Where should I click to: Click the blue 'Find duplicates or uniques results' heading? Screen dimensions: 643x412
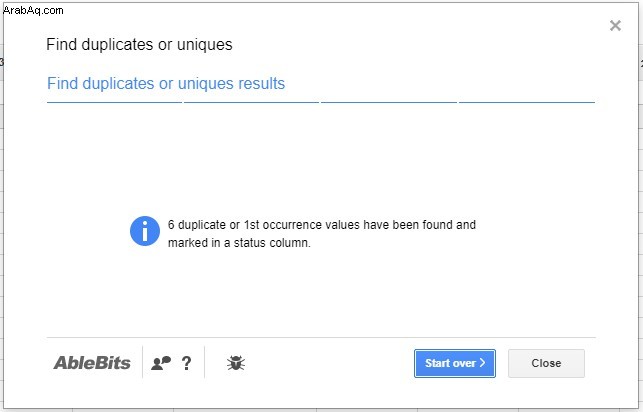[x=166, y=84]
